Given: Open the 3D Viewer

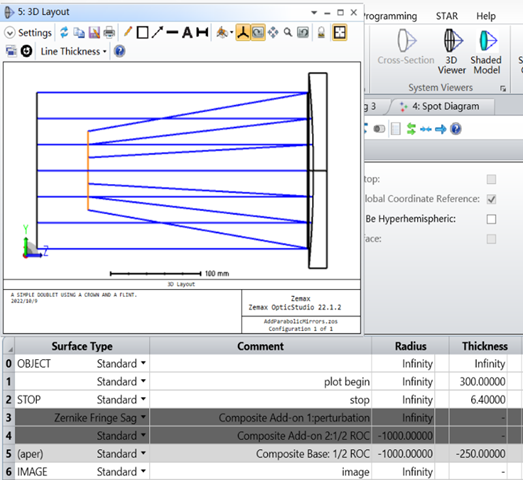Looking at the screenshot, I should coord(451,51).
